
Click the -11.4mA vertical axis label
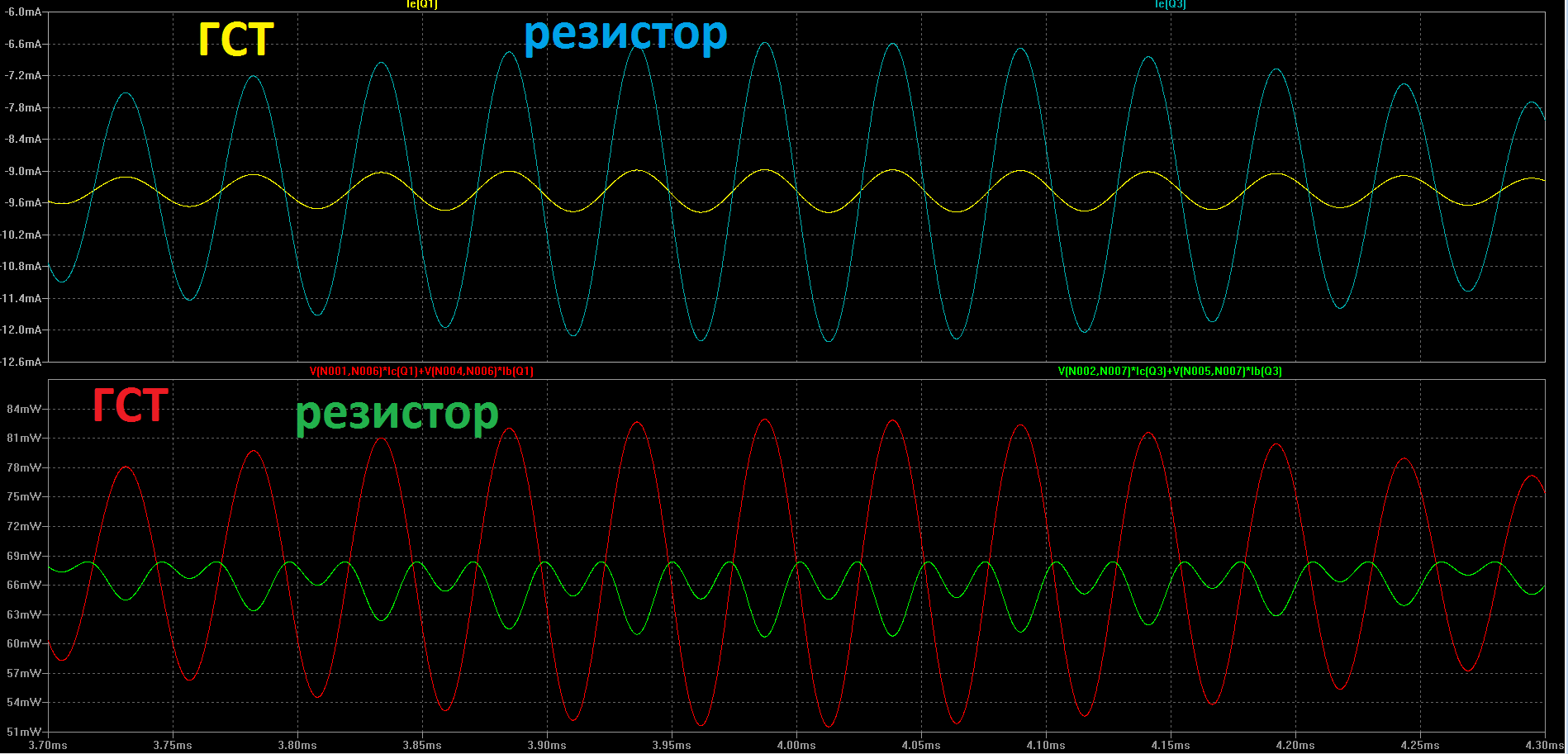pyautogui.click(x=21, y=298)
